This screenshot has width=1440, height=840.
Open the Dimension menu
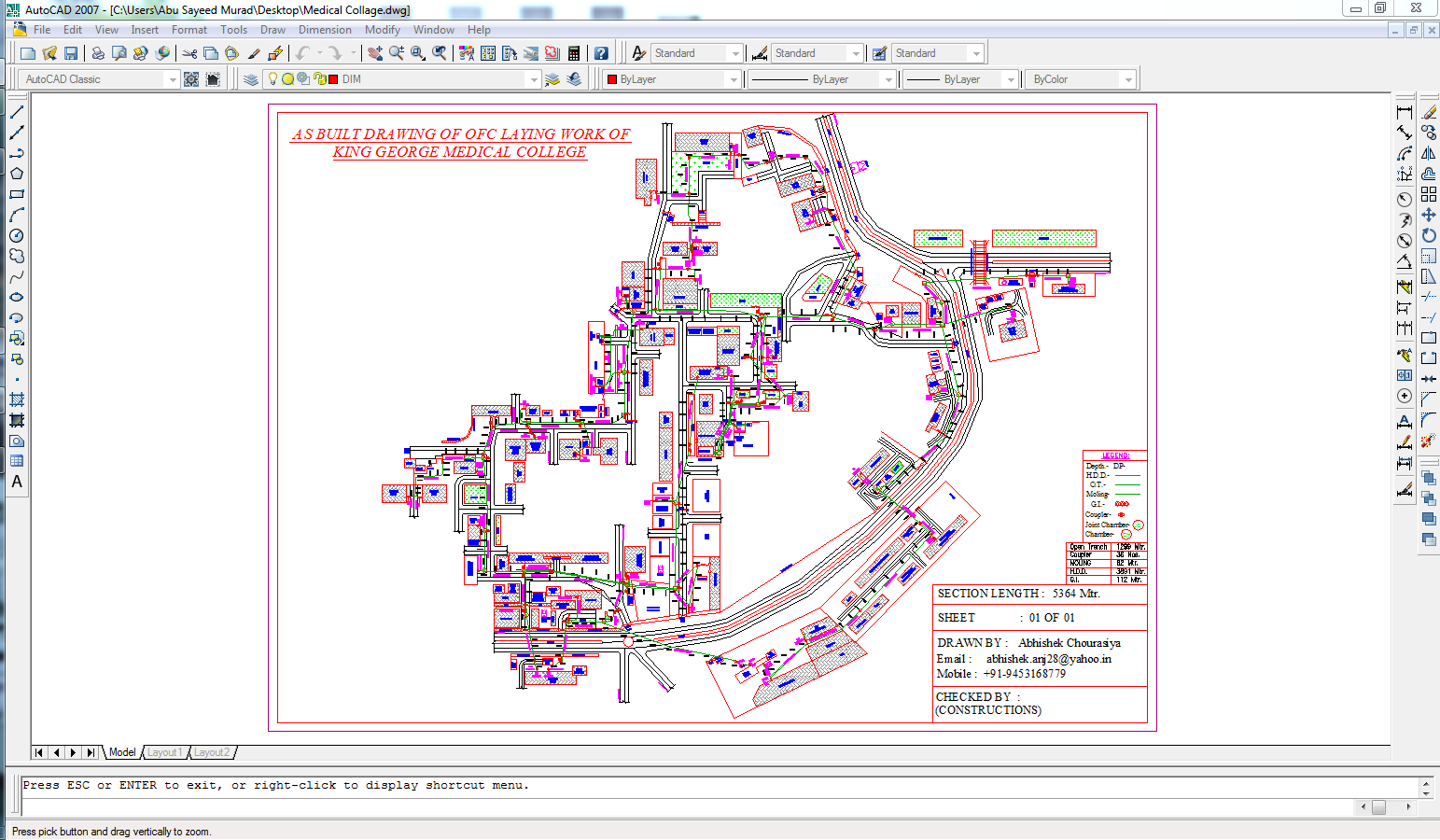point(325,30)
